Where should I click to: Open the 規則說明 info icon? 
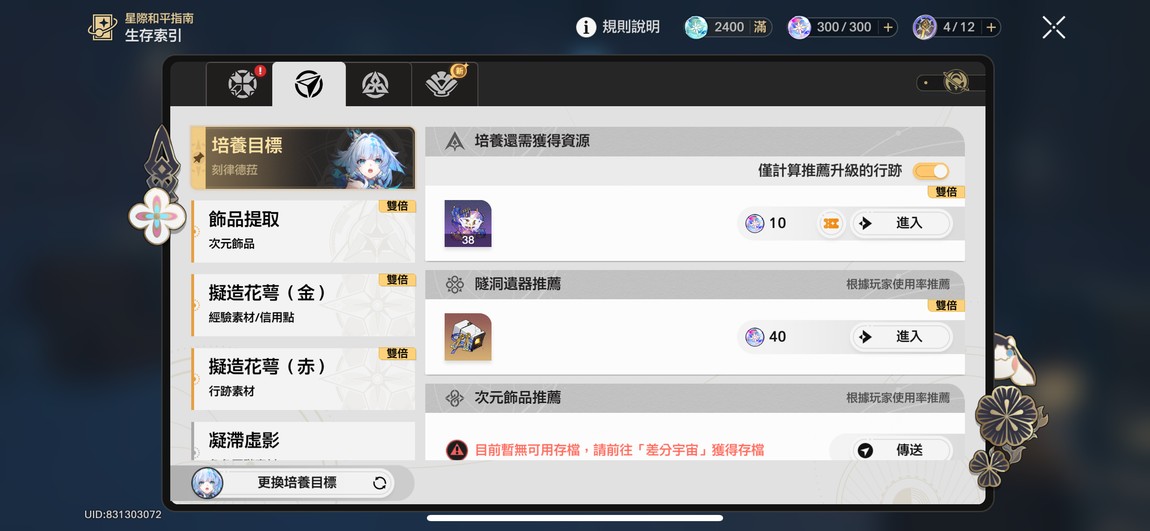(x=586, y=27)
